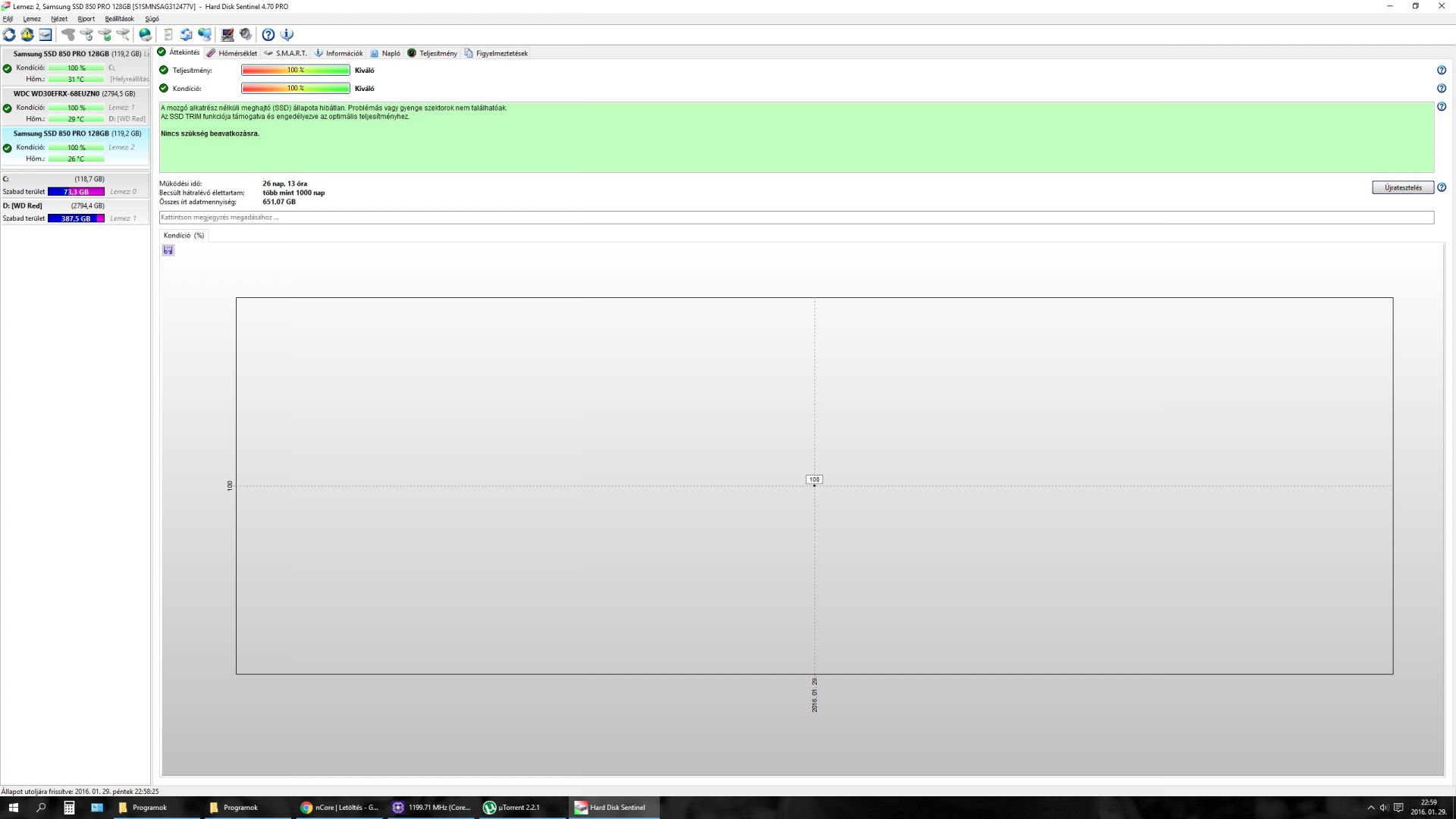The width and height of the screenshot is (1456, 819).
Task: Click help icon beside Teljesítmény row
Action: pos(1441,71)
